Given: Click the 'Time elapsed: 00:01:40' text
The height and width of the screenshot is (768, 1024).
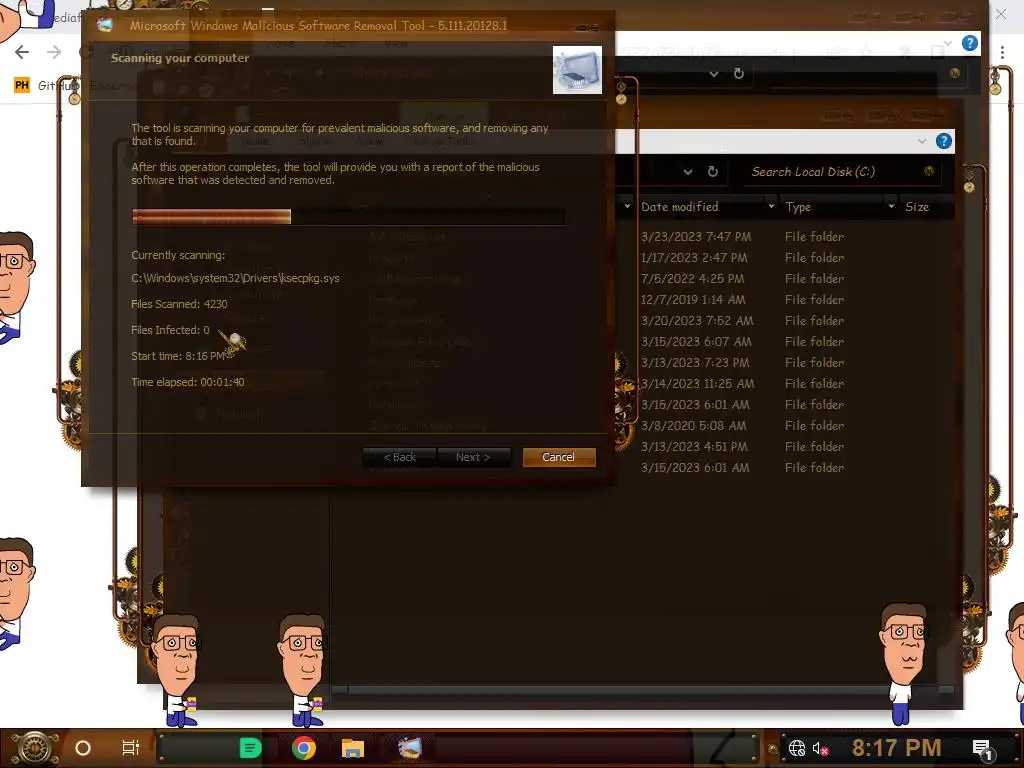Looking at the screenshot, I should (x=187, y=382).
